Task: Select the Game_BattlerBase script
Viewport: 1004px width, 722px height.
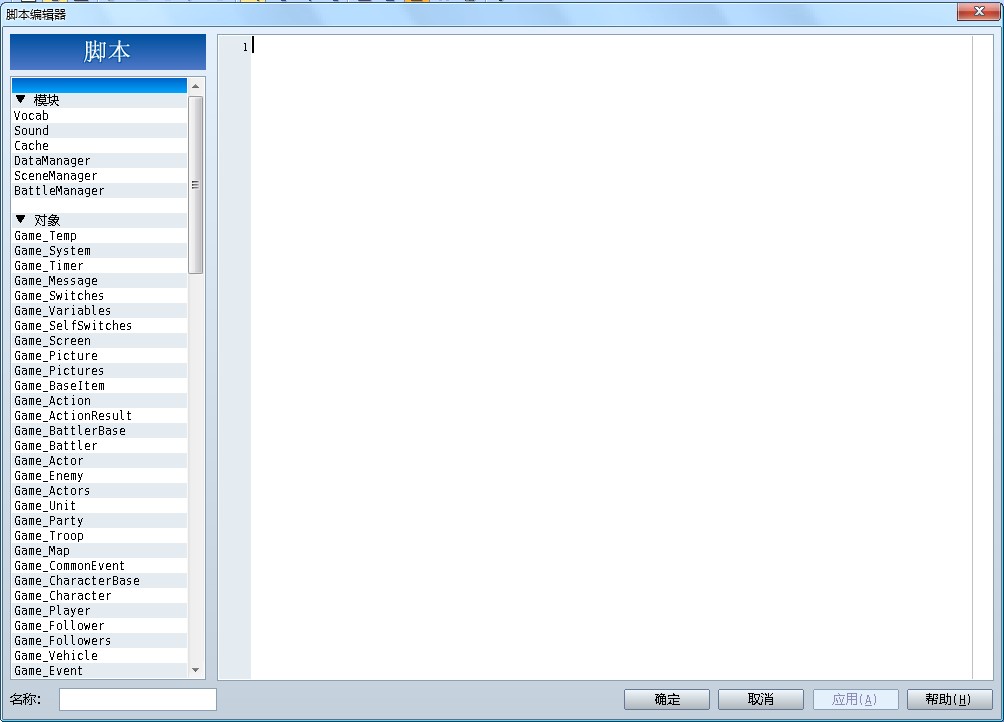Action: tap(100, 431)
